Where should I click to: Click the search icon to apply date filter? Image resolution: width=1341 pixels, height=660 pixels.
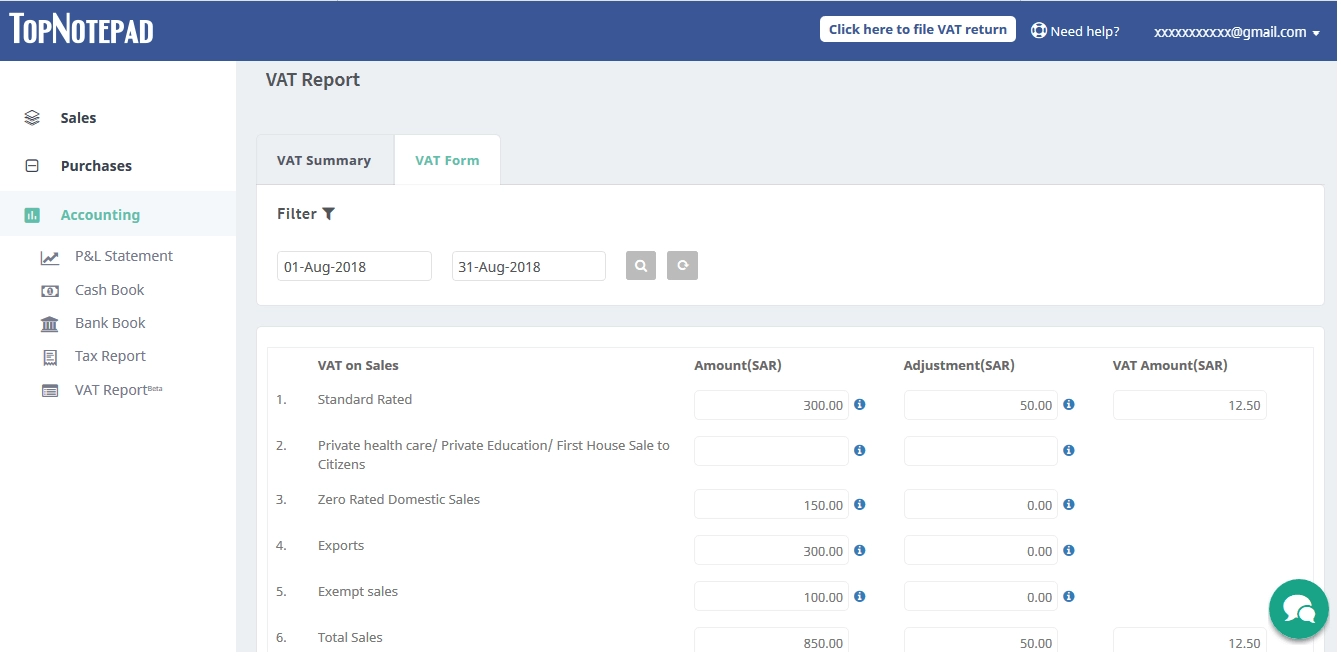coord(640,265)
